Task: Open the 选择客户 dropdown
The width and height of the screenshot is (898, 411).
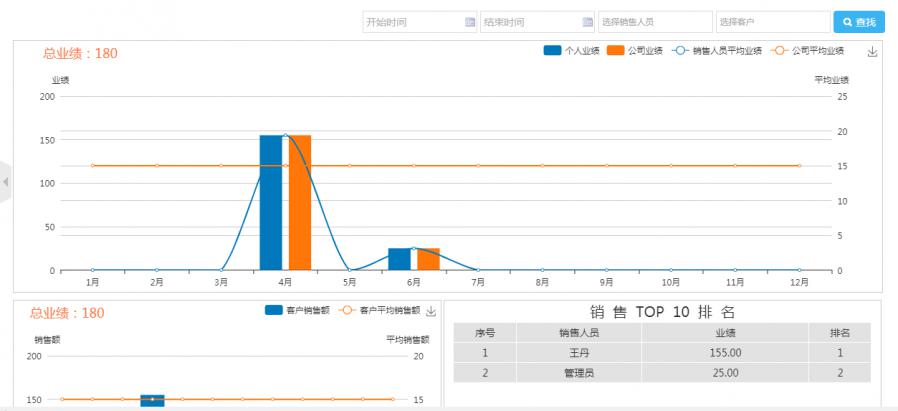Action: coord(772,22)
